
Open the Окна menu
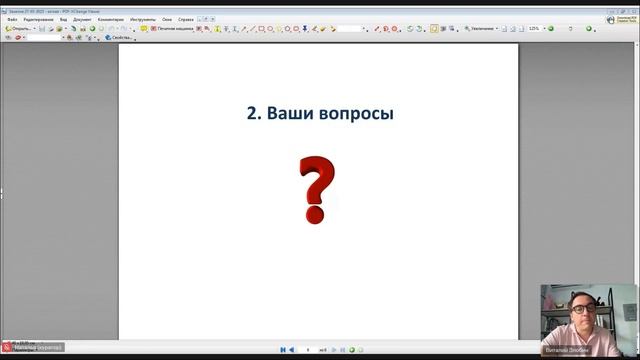coord(167,20)
